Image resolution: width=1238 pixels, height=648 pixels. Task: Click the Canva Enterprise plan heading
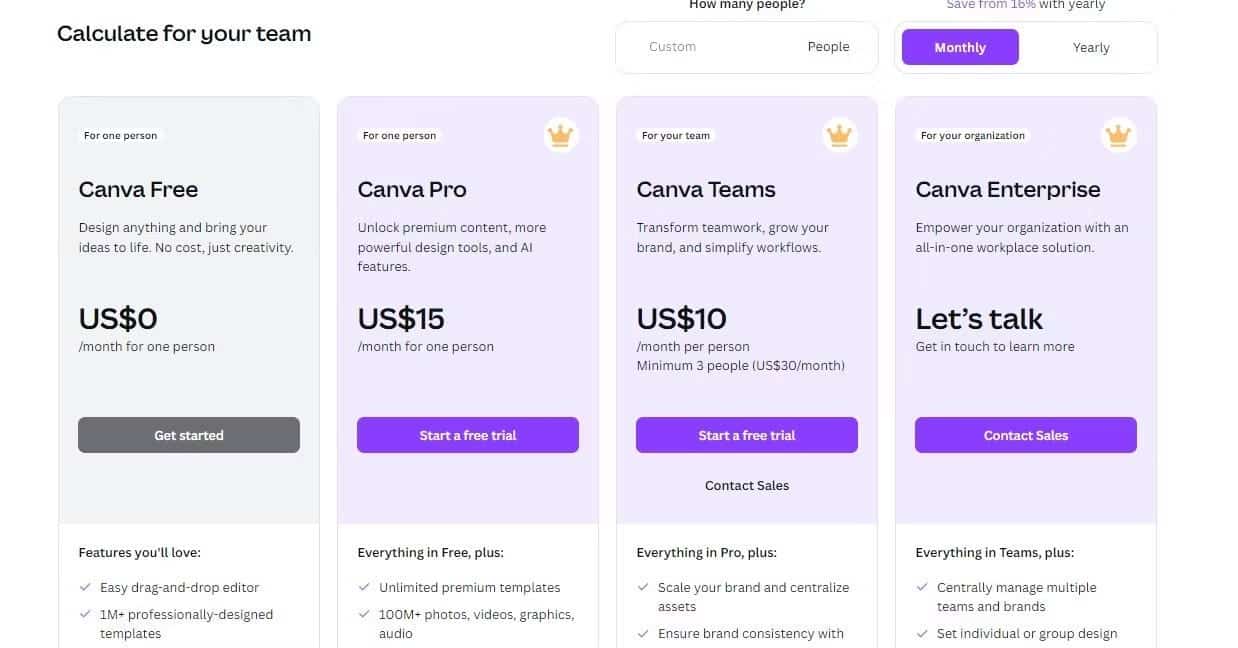(x=1008, y=189)
